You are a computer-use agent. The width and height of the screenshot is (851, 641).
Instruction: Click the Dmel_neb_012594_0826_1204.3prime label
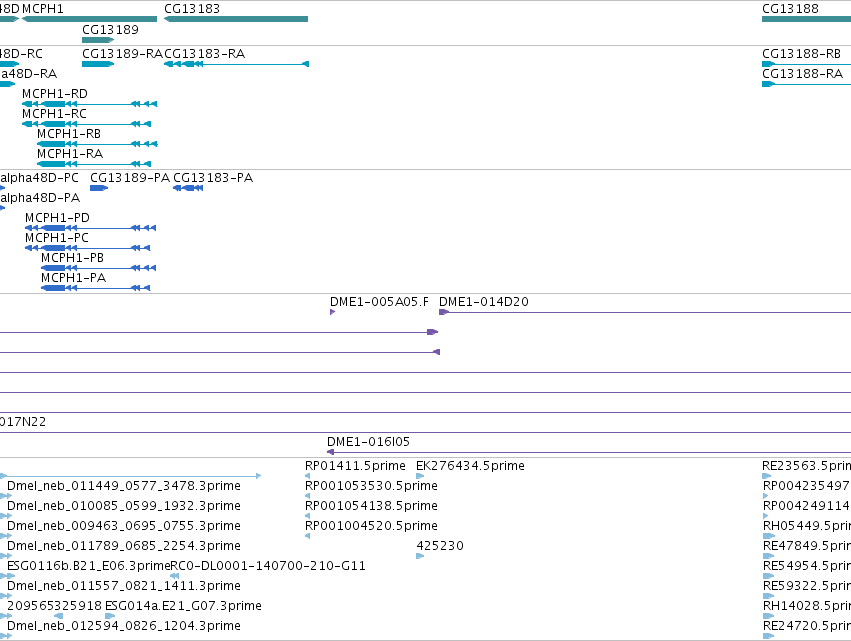pos(124,626)
